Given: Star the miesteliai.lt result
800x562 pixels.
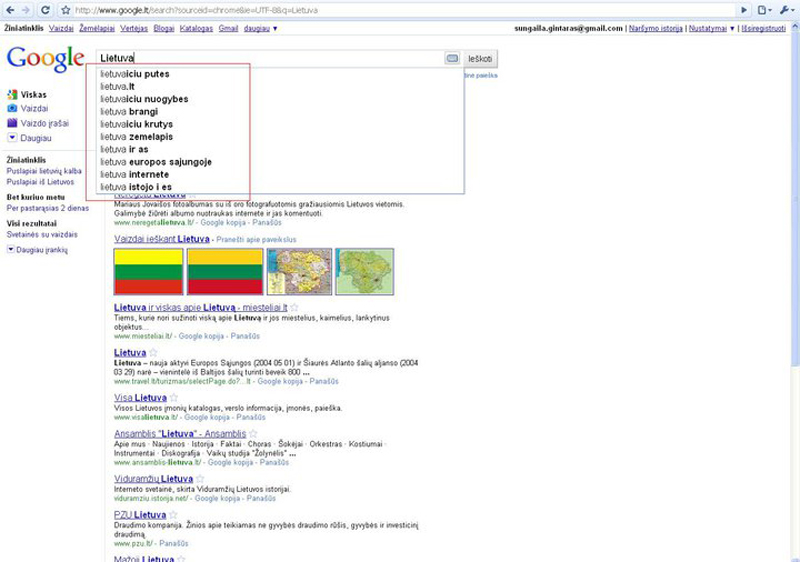Looking at the screenshot, I should [x=294, y=308].
